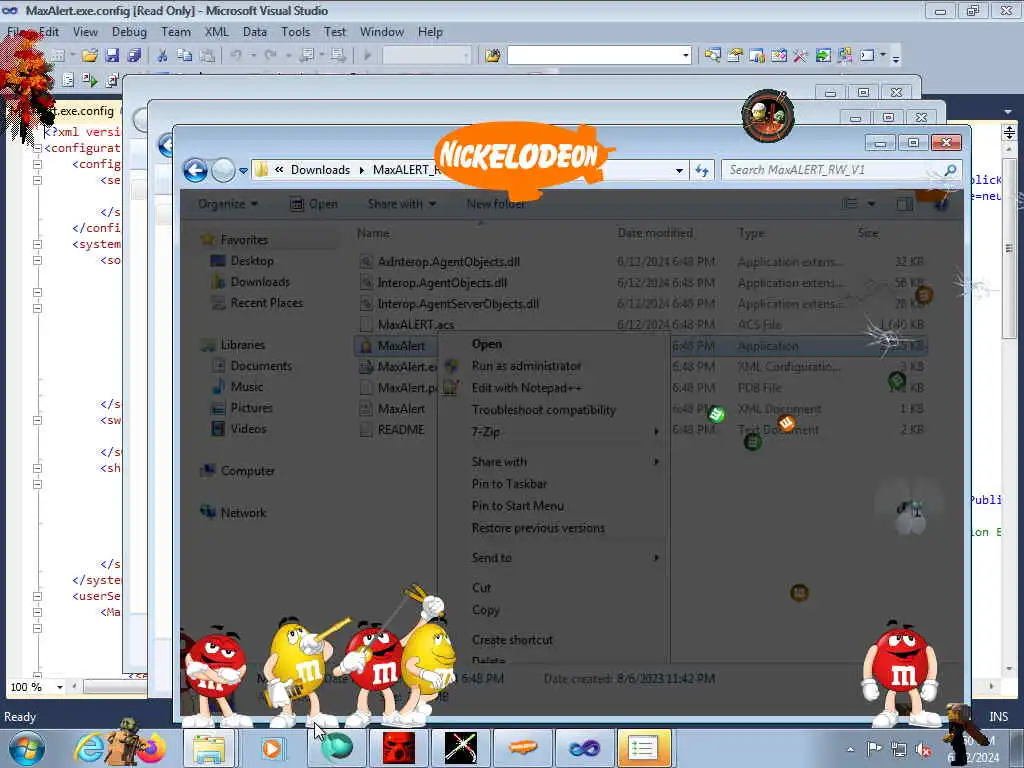The width and height of the screenshot is (1024, 768).
Task: Collapse the userSe XML node in editor
Action: click(38, 596)
